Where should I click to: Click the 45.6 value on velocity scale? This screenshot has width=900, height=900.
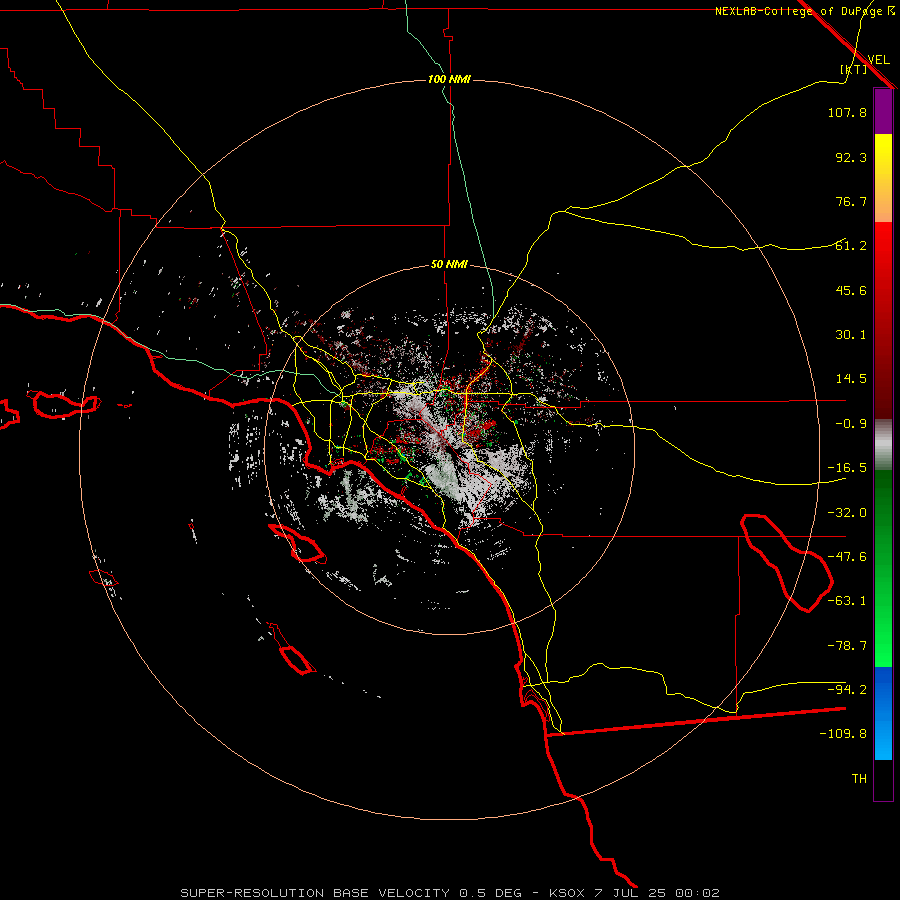[x=851, y=290]
